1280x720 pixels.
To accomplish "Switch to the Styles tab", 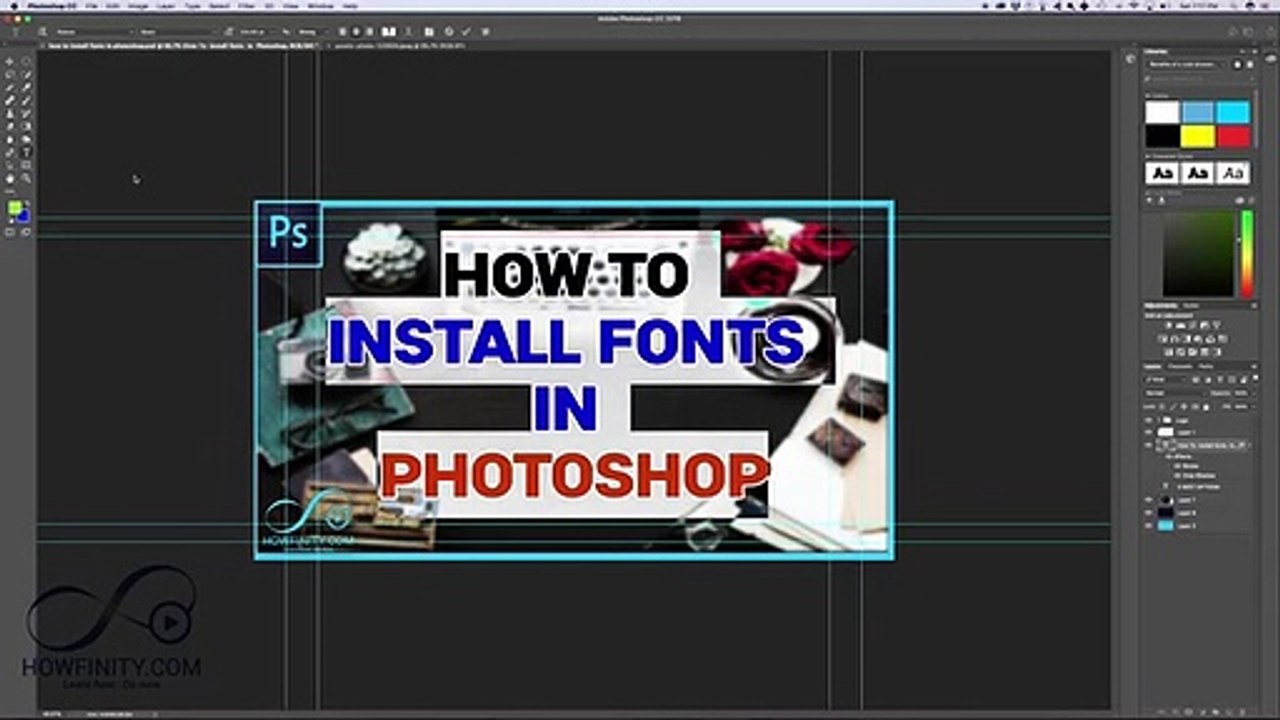I will coord(1192,305).
